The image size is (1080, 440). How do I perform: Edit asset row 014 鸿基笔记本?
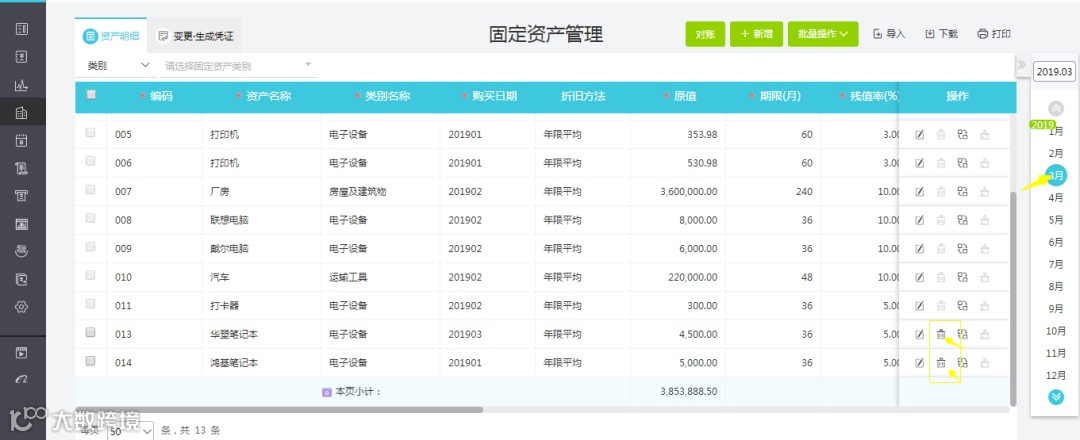(919, 362)
